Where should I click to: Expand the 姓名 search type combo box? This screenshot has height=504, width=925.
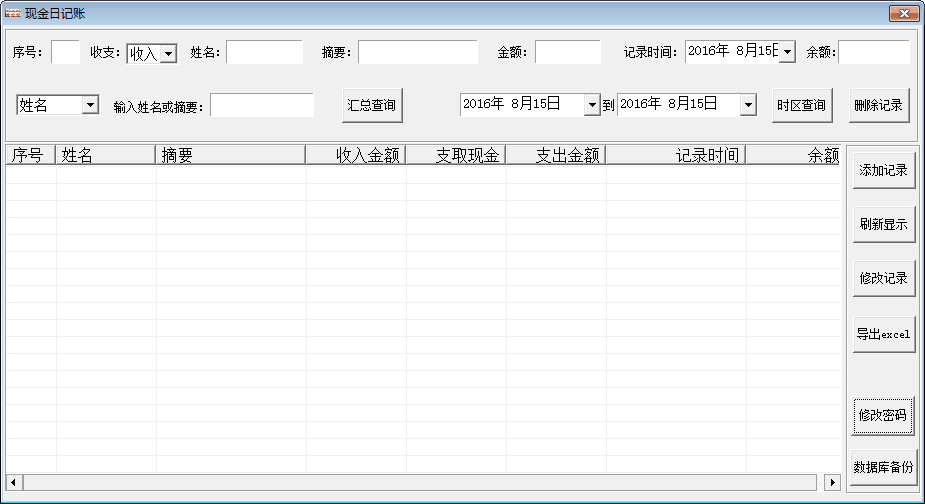click(90, 105)
